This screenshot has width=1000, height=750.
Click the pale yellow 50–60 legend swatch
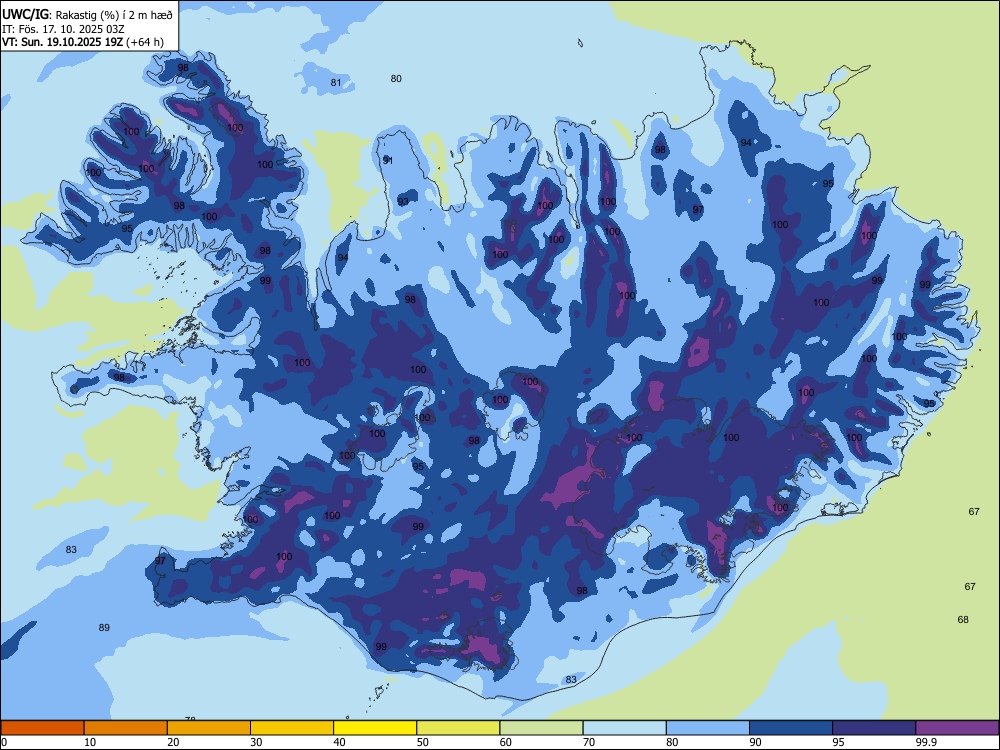click(458, 728)
